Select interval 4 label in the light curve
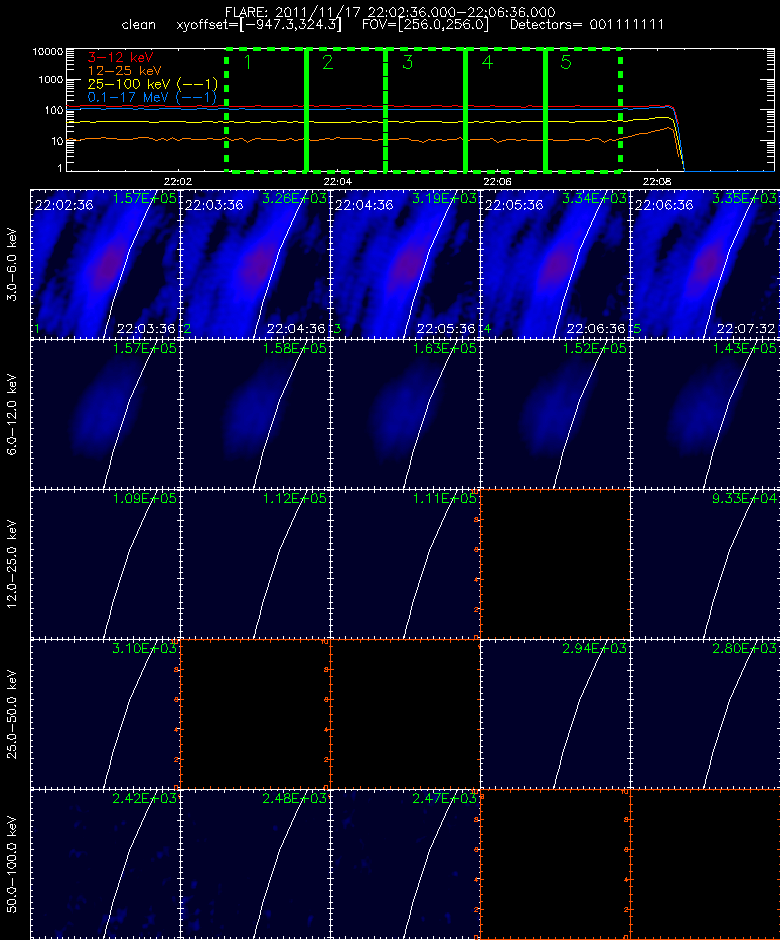 tap(487, 62)
